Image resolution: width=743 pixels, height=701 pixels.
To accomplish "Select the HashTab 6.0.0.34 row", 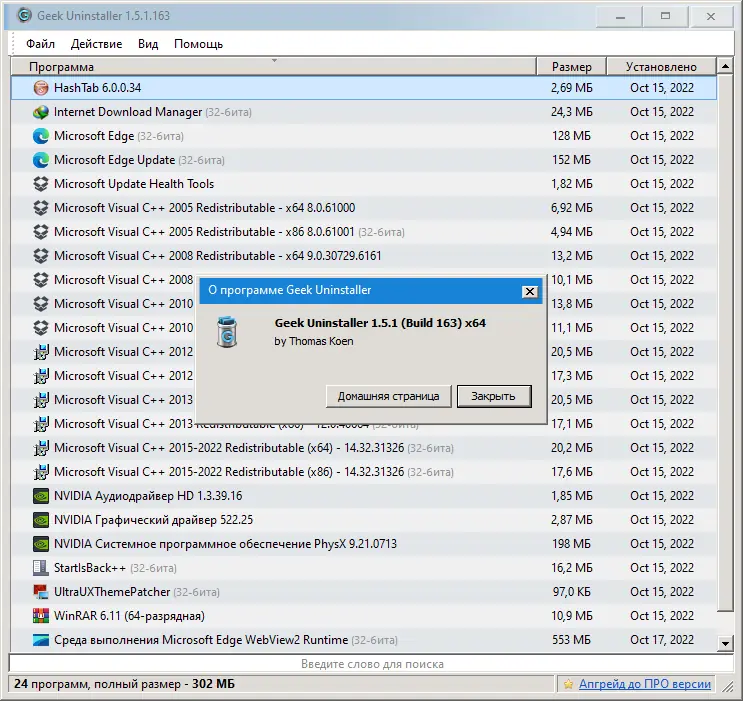I will click(x=363, y=88).
